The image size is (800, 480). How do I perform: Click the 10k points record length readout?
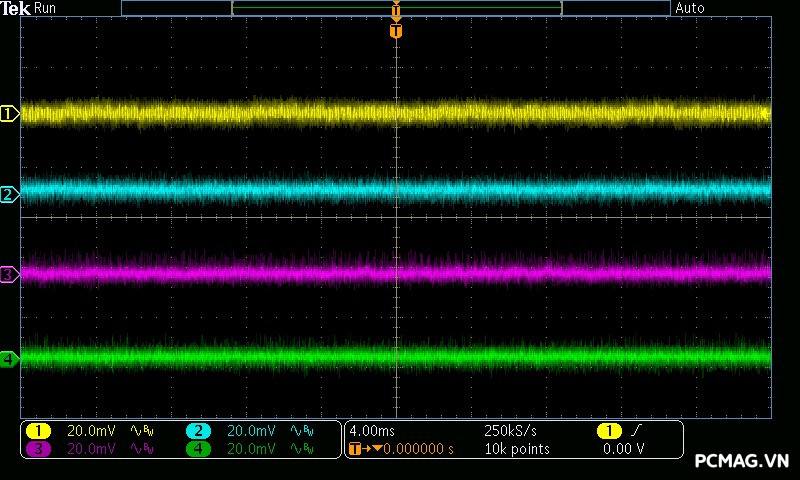point(516,449)
